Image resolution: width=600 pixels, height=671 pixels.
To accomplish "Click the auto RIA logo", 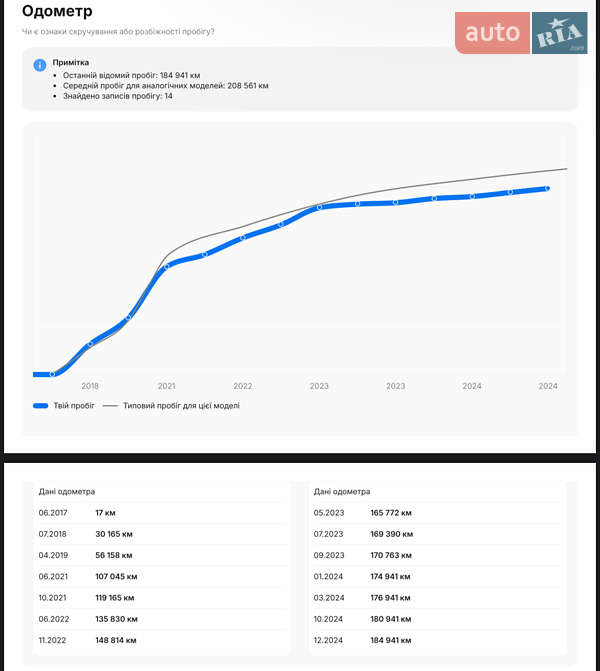I will coord(521,33).
